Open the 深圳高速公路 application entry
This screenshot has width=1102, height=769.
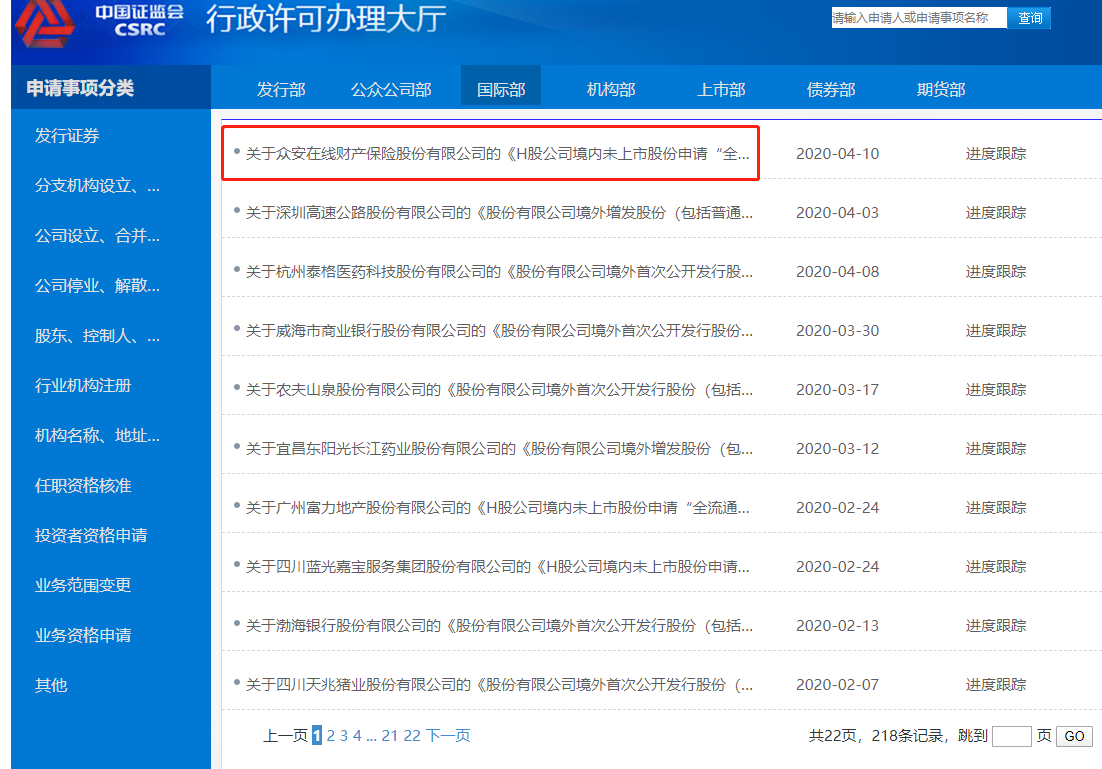point(499,213)
